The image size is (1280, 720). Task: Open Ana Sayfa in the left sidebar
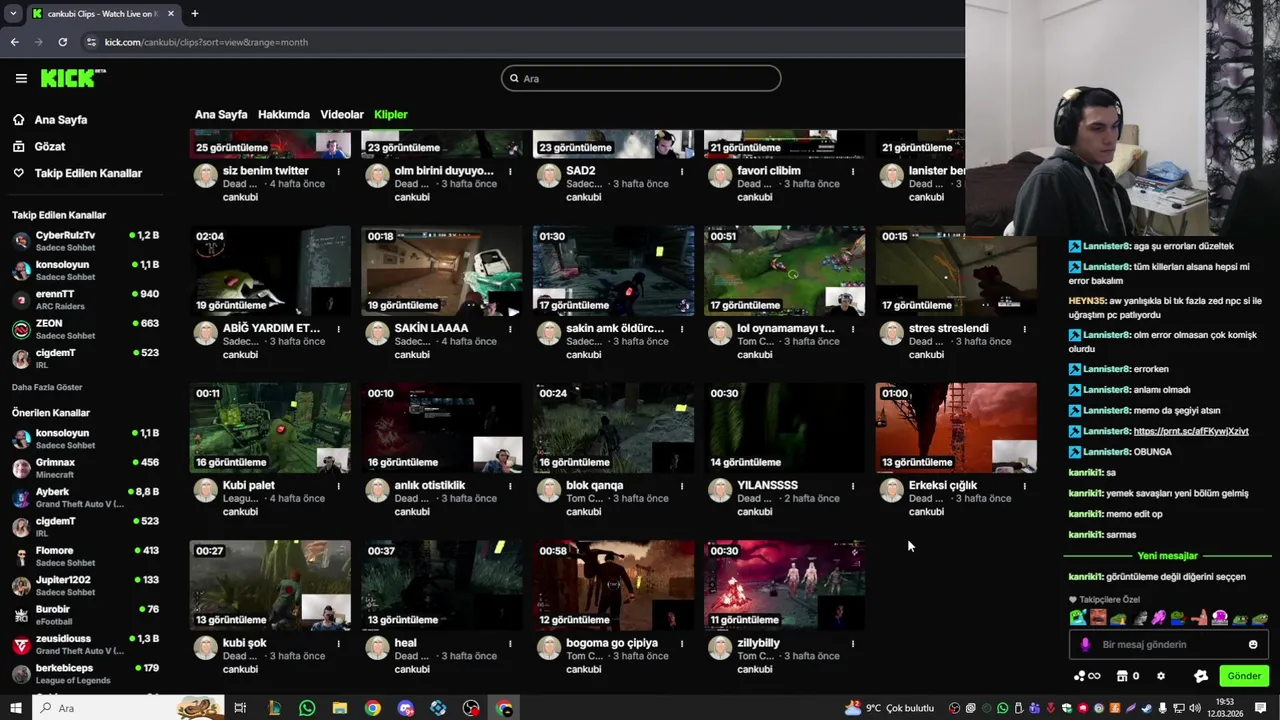click(60, 119)
